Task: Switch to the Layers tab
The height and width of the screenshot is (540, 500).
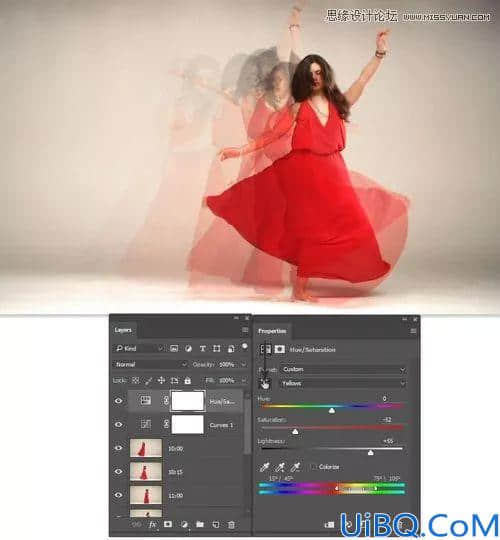Action: [x=123, y=330]
